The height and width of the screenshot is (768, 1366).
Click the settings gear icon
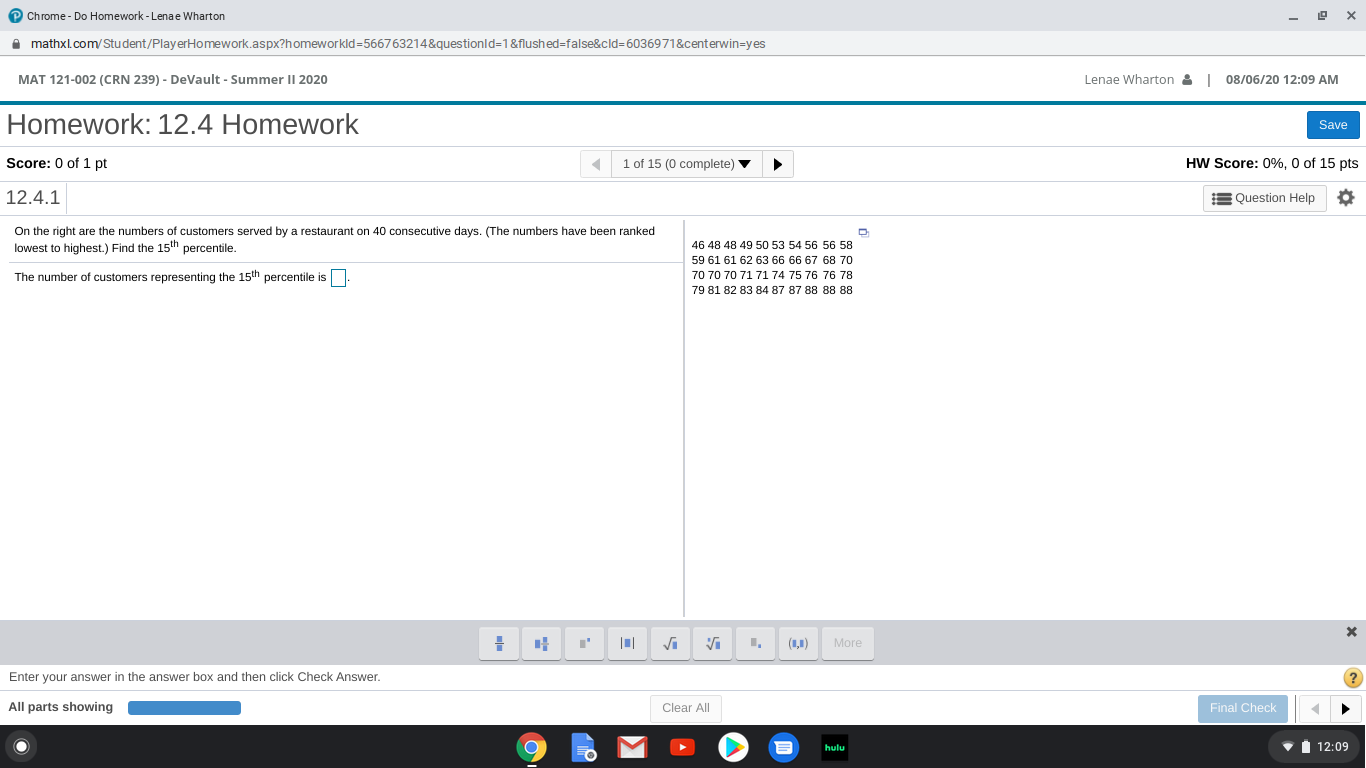1346,198
